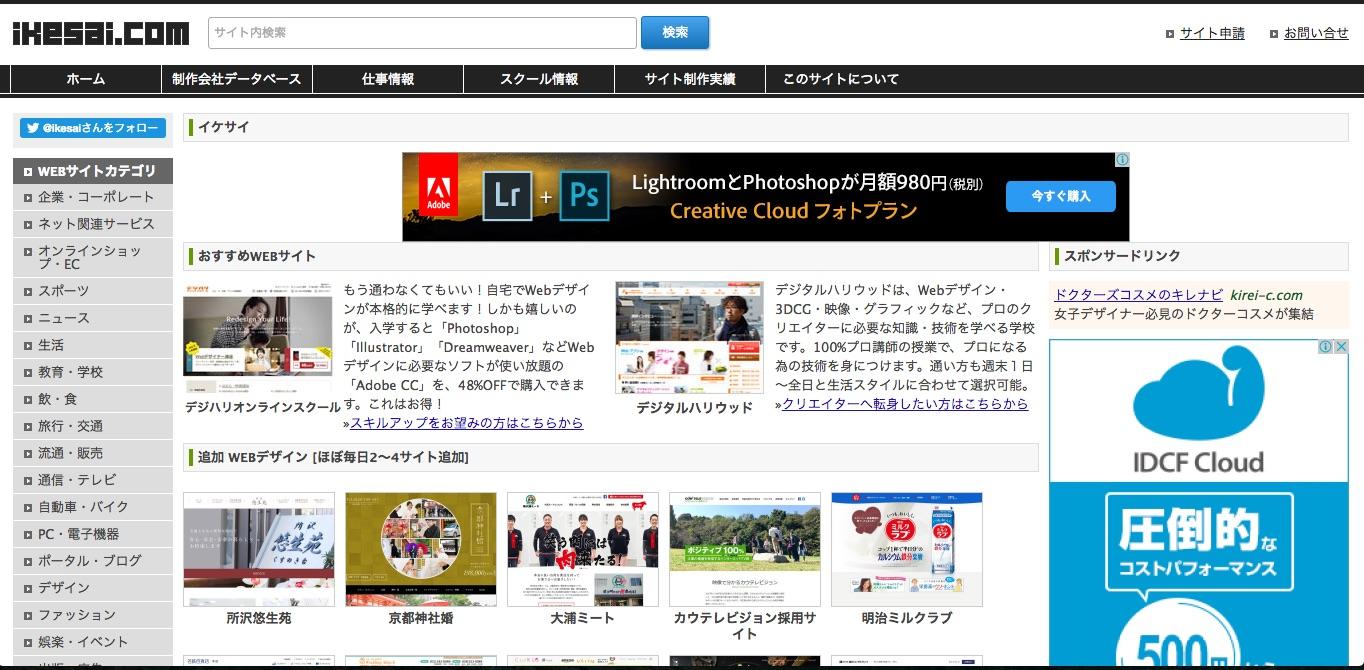Viewport: 1364px width, 670px height.
Task: Click the デジタルハリウッド caption text
Action: pyautogui.click(x=694, y=408)
